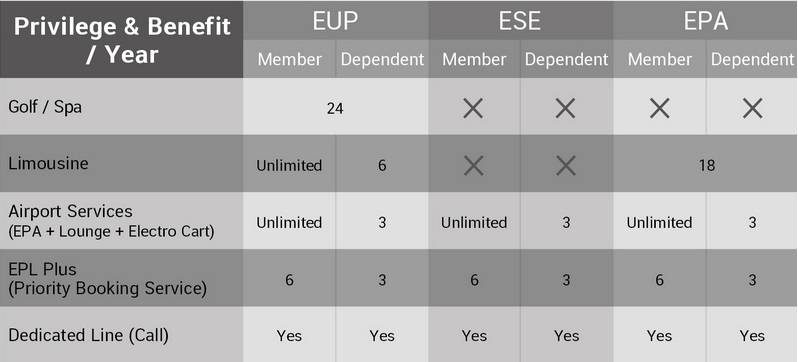798x362 pixels.
Task: Click the X under EPA Member Golf / Spa
Action: [x=660, y=108]
